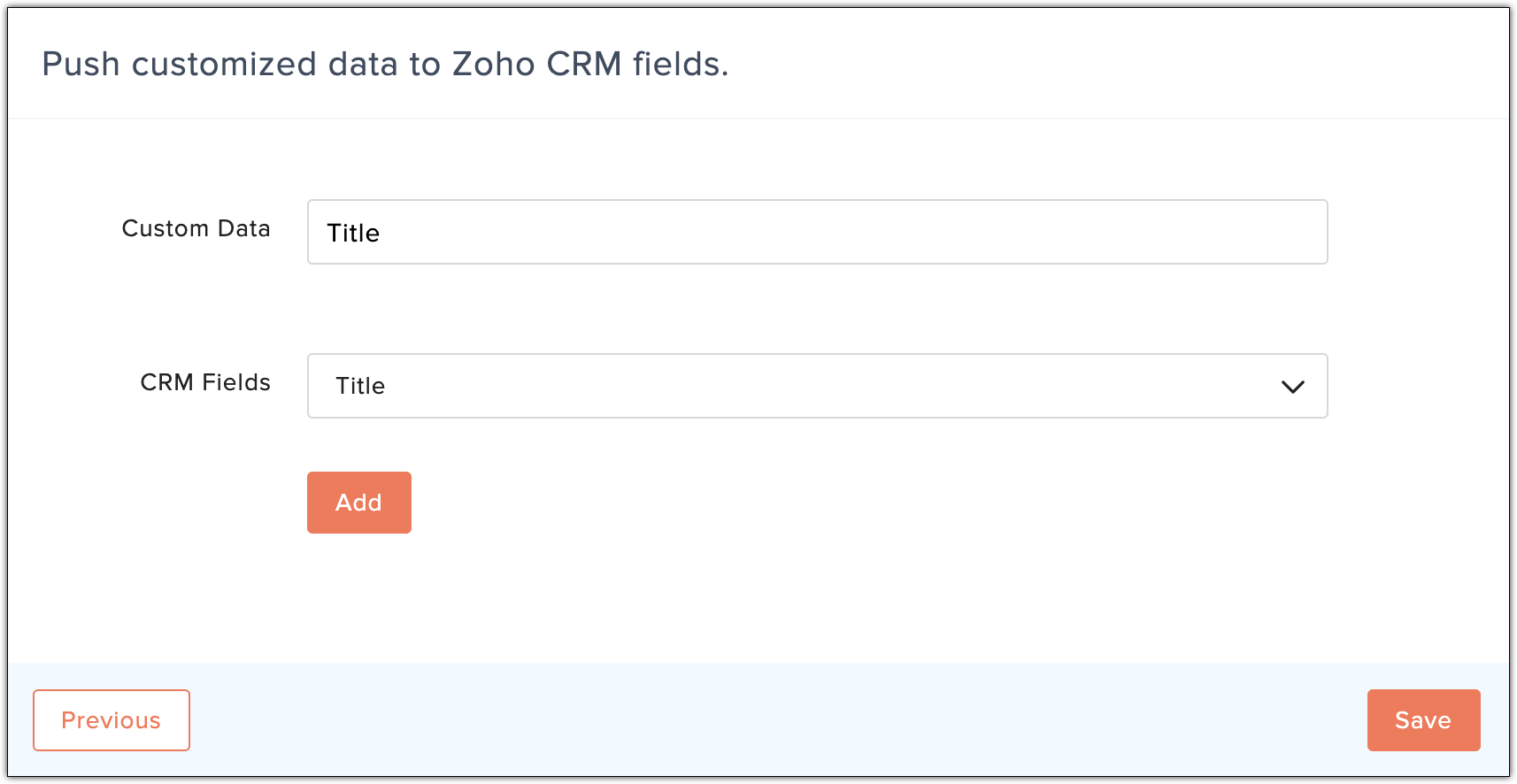Add the Title mapping to CRM

(x=359, y=503)
